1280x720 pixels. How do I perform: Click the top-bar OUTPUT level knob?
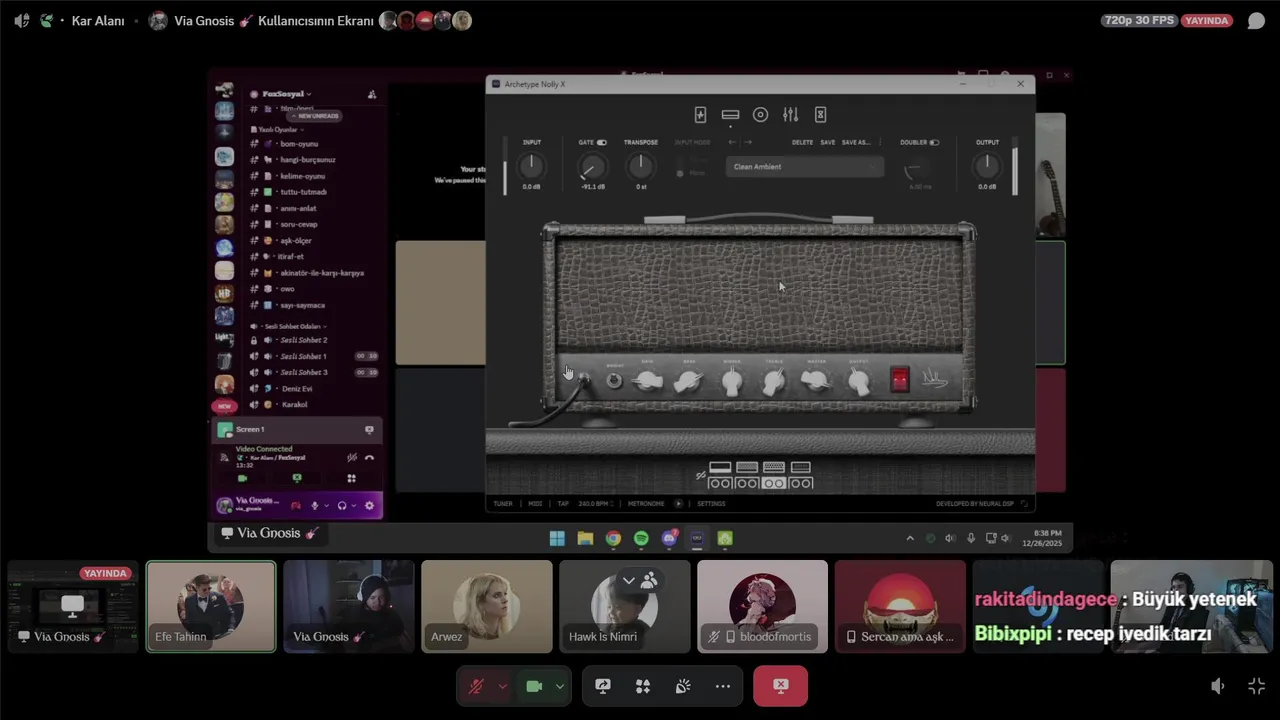click(x=987, y=167)
